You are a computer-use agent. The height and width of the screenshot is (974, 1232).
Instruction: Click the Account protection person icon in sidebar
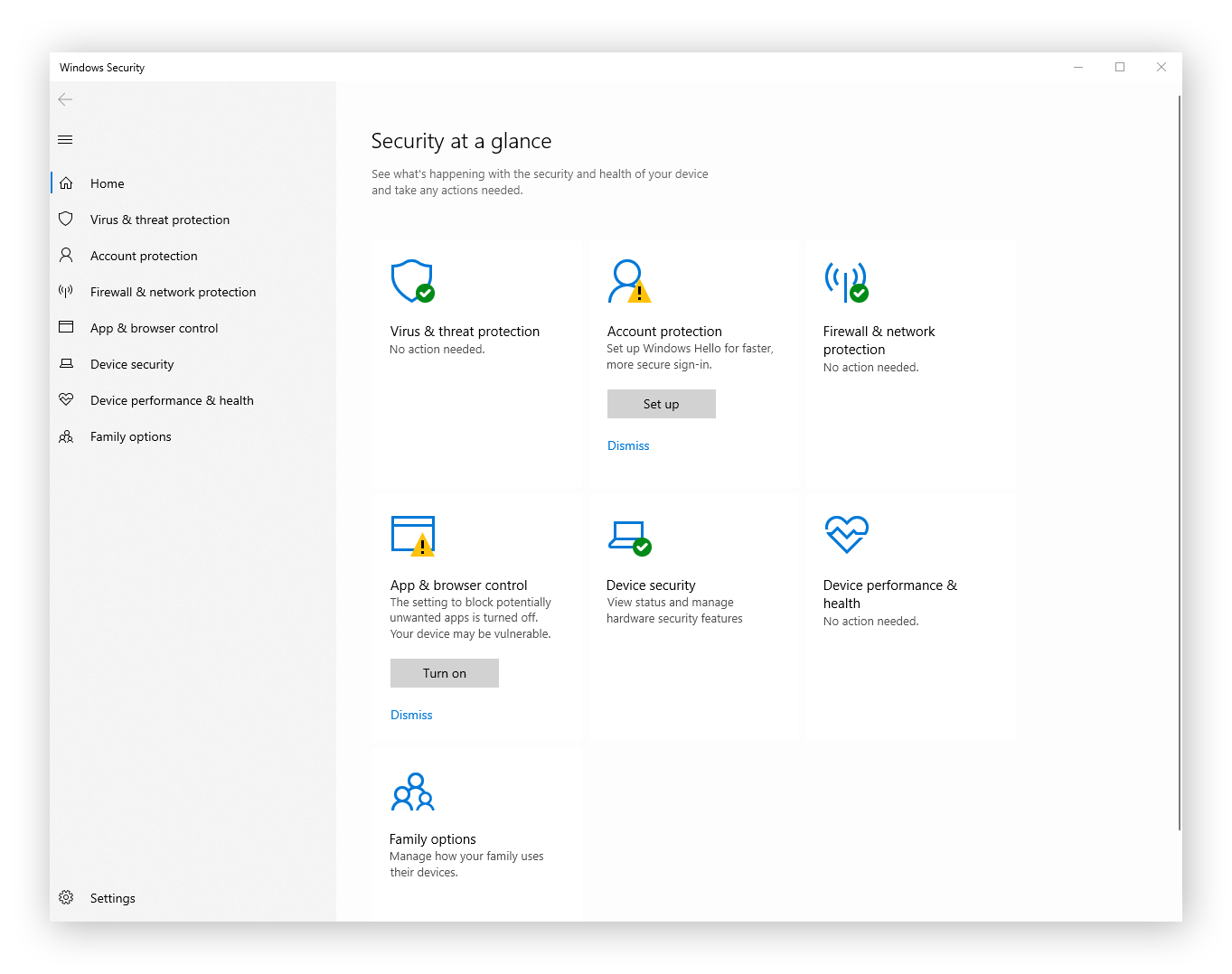point(66,256)
